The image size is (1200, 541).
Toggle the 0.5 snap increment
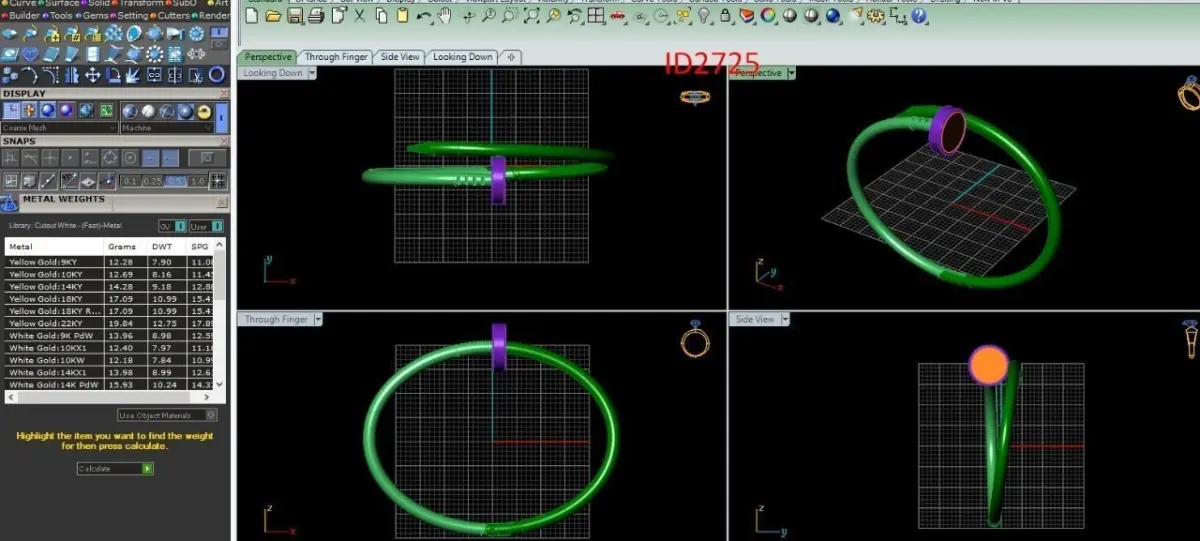pos(176,181)
